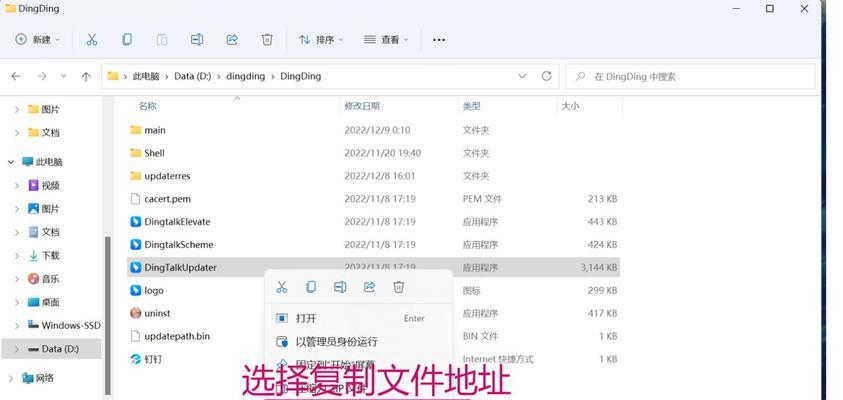Select the DingTalkUpdater file name
Image resolution: width=843 pixels, height=400 pixels.
(x=180, y=267)
